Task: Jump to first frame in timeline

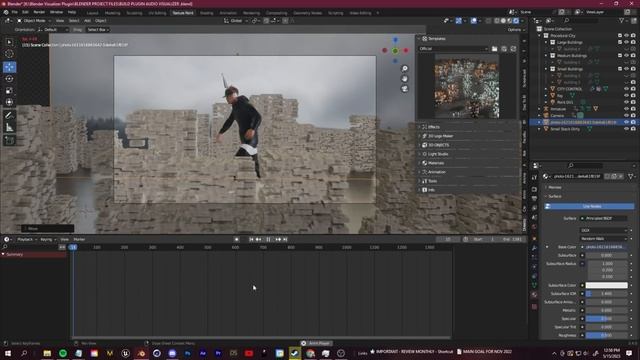Action: click(x=251, y=240)
